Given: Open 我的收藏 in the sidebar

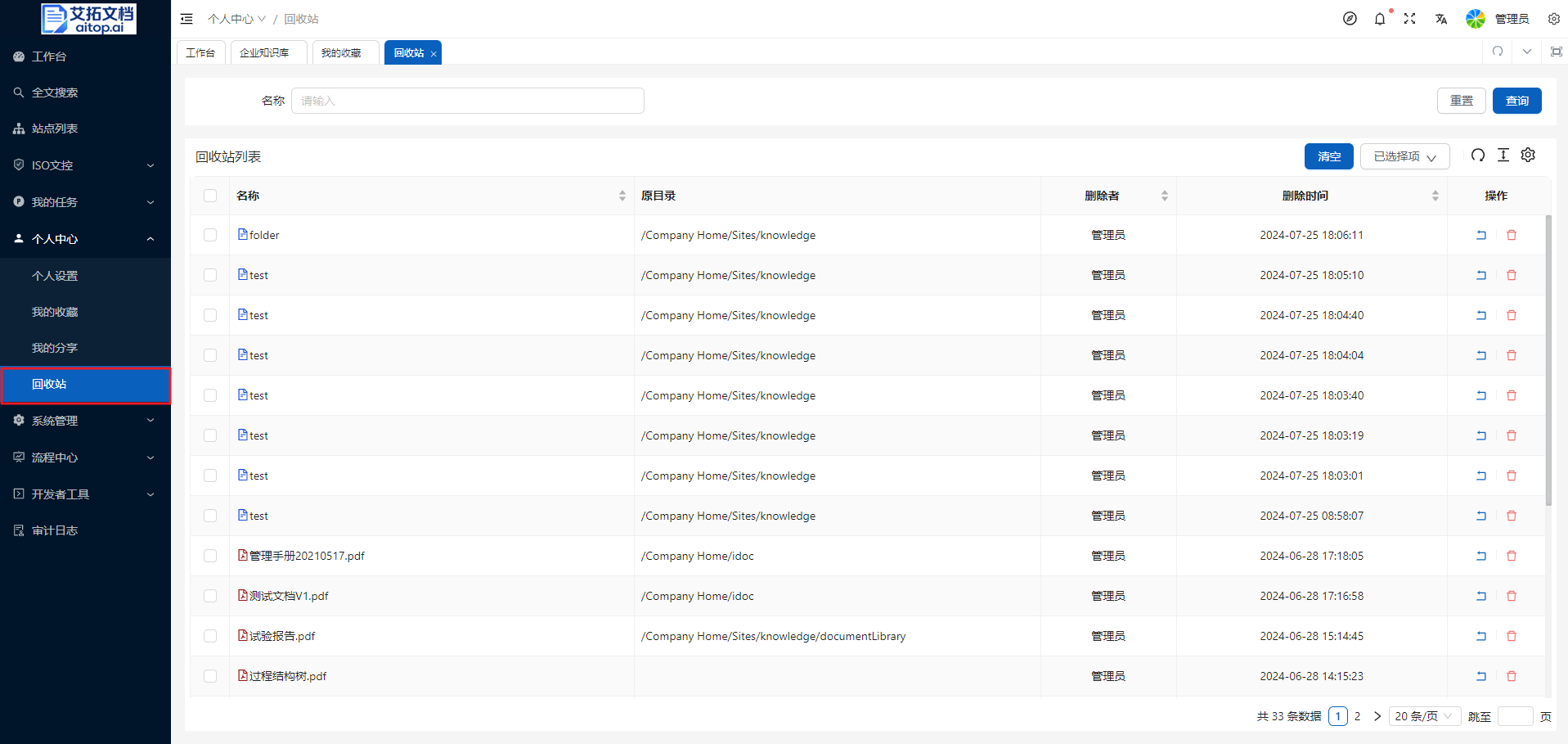Looking at the screenshot, I should [x=55, y=312].
